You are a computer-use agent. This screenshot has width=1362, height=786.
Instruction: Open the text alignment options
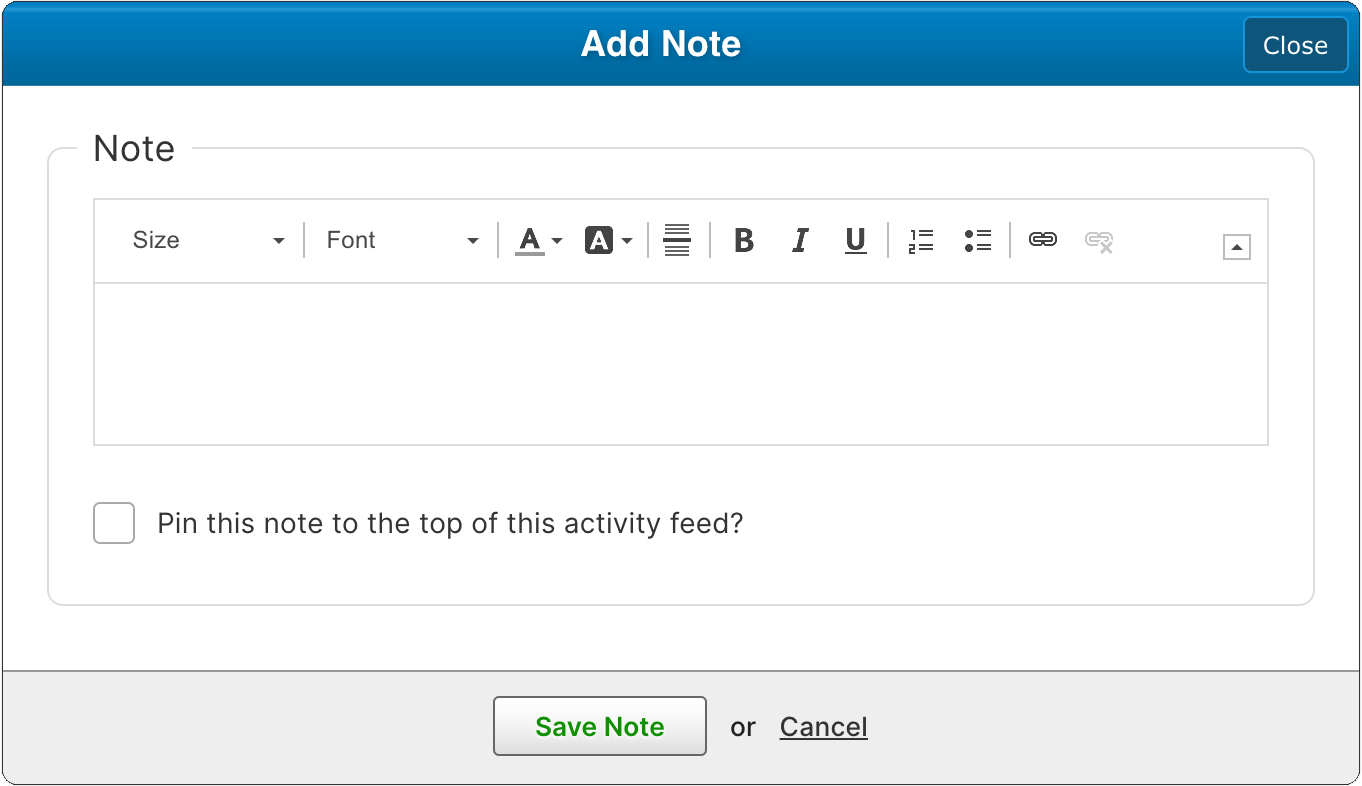(x=677, y=240)
